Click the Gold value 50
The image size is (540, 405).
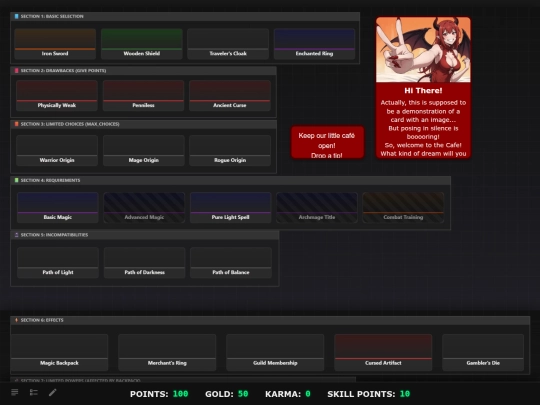tap(243, 394)
